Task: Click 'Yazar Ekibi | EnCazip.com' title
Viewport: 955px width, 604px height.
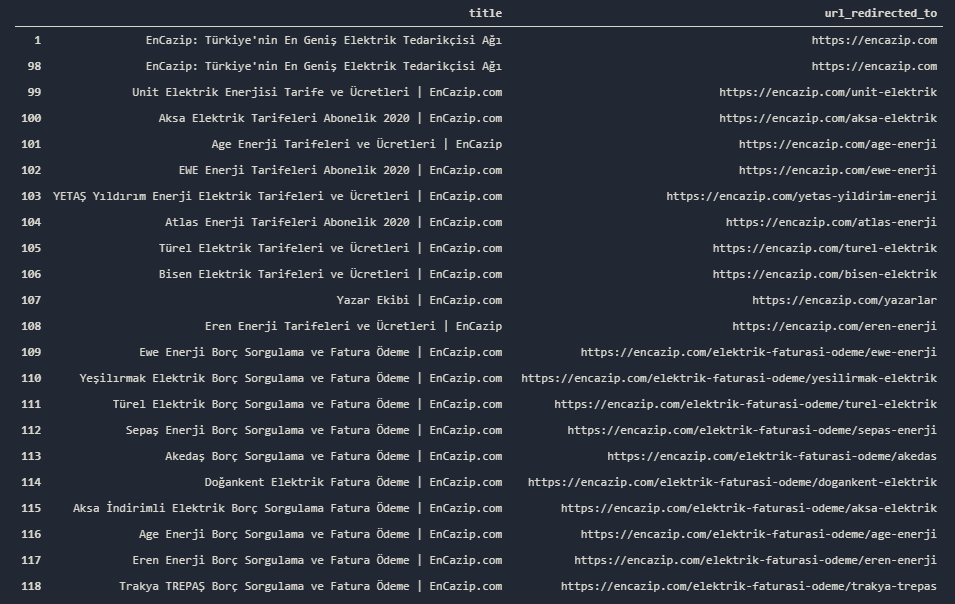Action: 419,300
